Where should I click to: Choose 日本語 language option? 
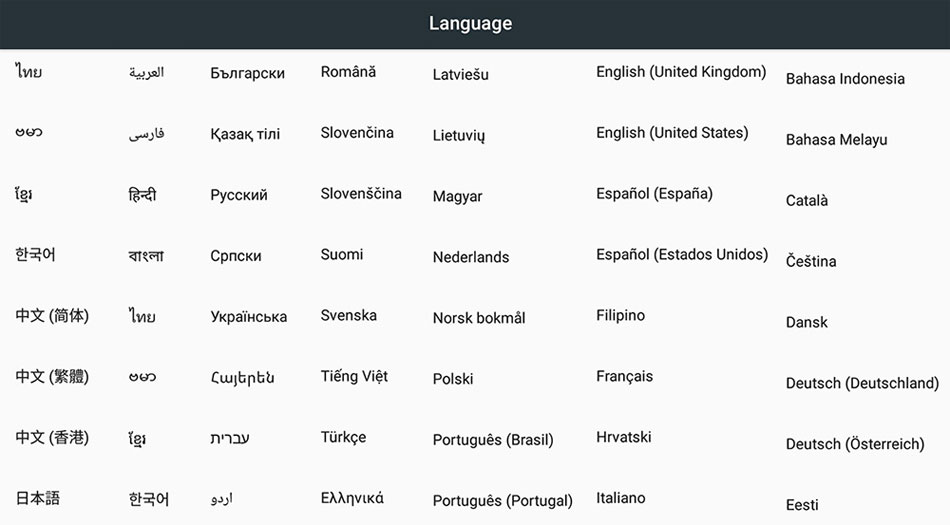[x=38, y=498]
